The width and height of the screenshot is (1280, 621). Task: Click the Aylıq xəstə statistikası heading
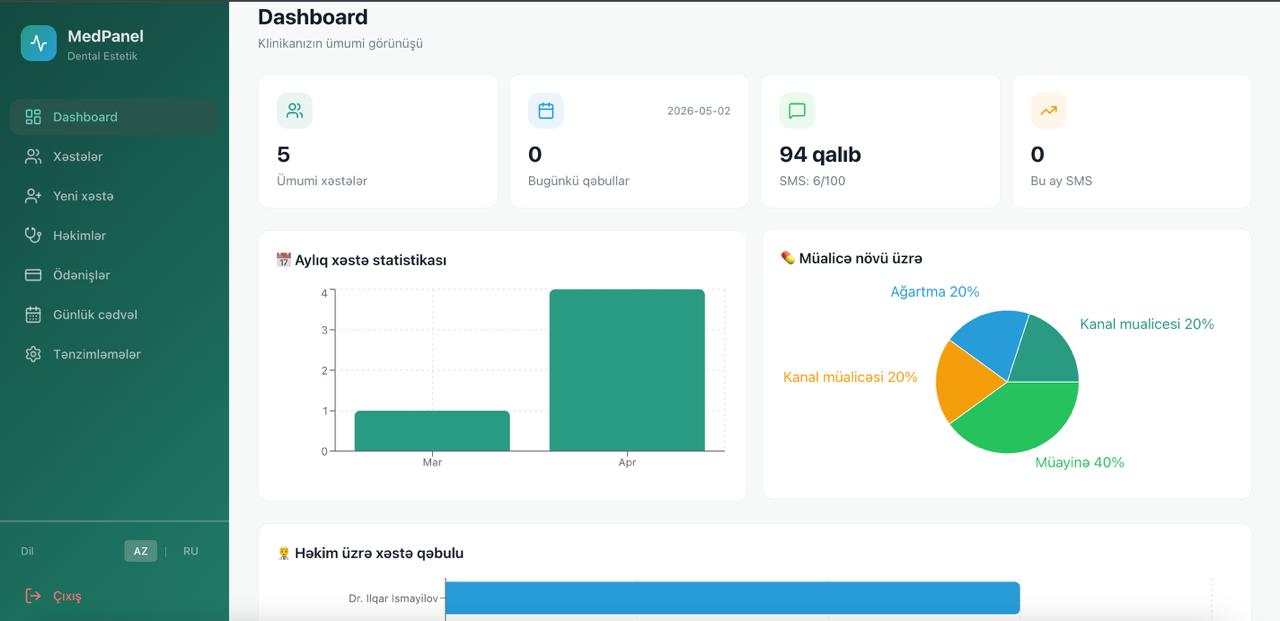(370, 260)
